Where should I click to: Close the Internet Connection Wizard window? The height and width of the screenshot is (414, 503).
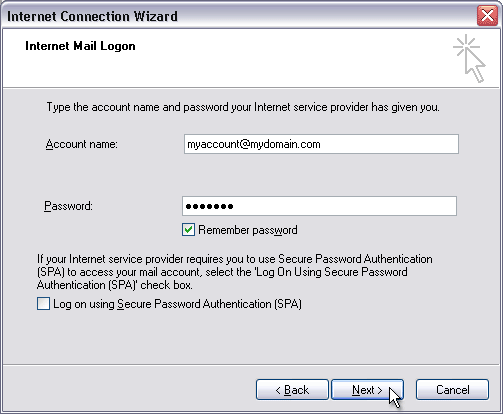coord(487,15)
